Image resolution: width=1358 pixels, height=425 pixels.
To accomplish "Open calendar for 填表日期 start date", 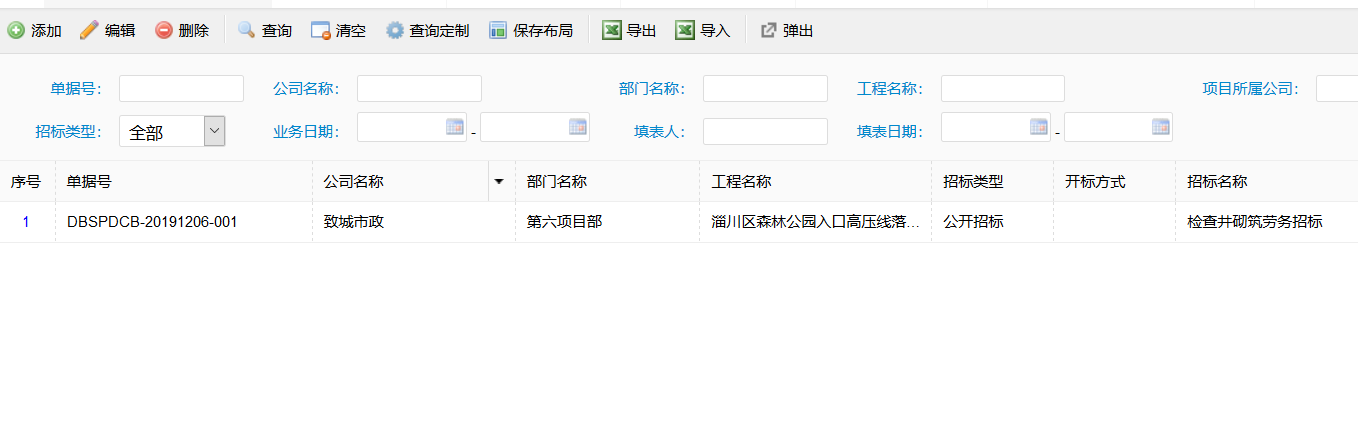I will (1039, 127).
